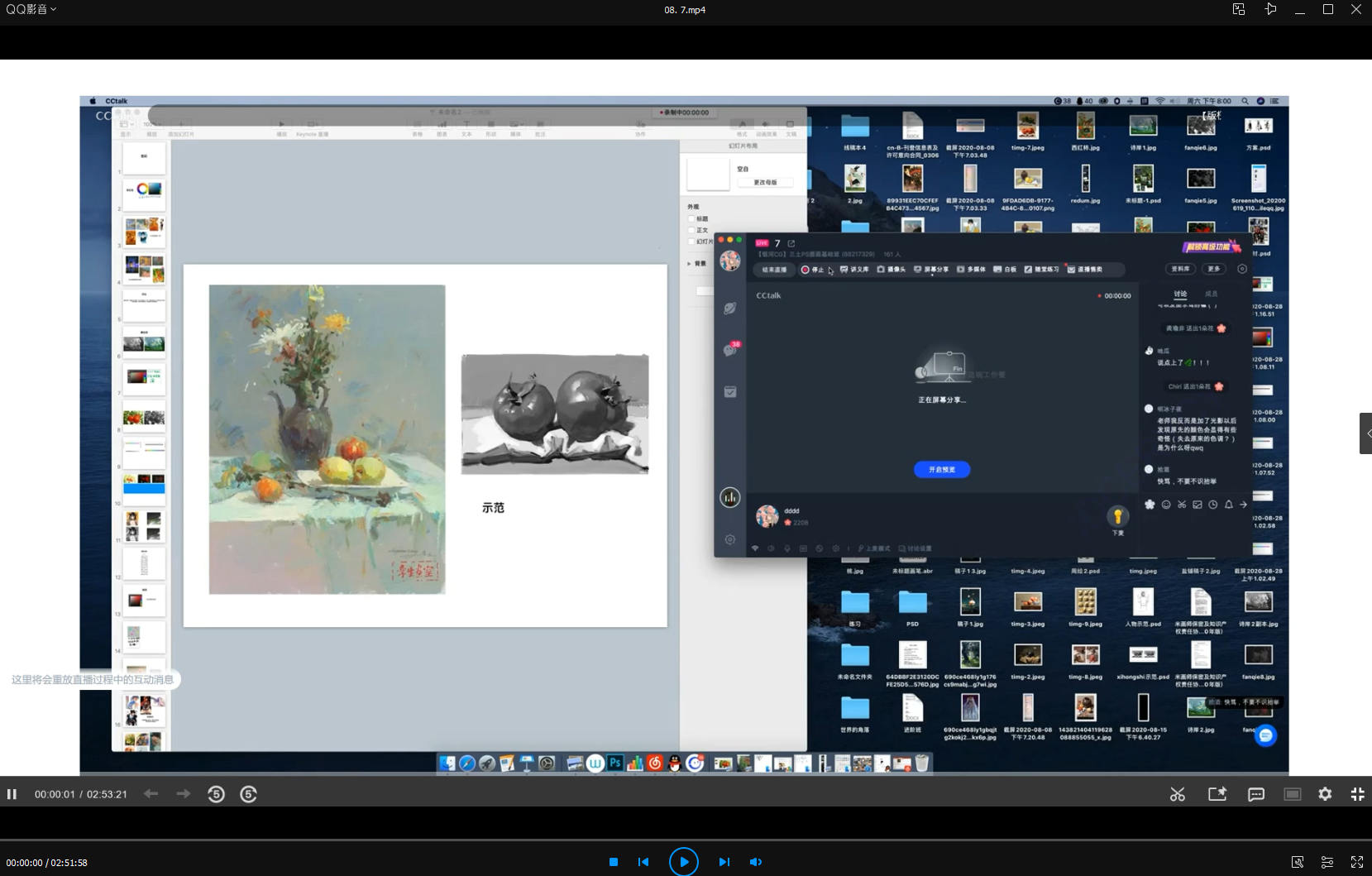Screen dimensions: 1372x876
Task: Toggle pin window always on top
Action: [1270, 9]
